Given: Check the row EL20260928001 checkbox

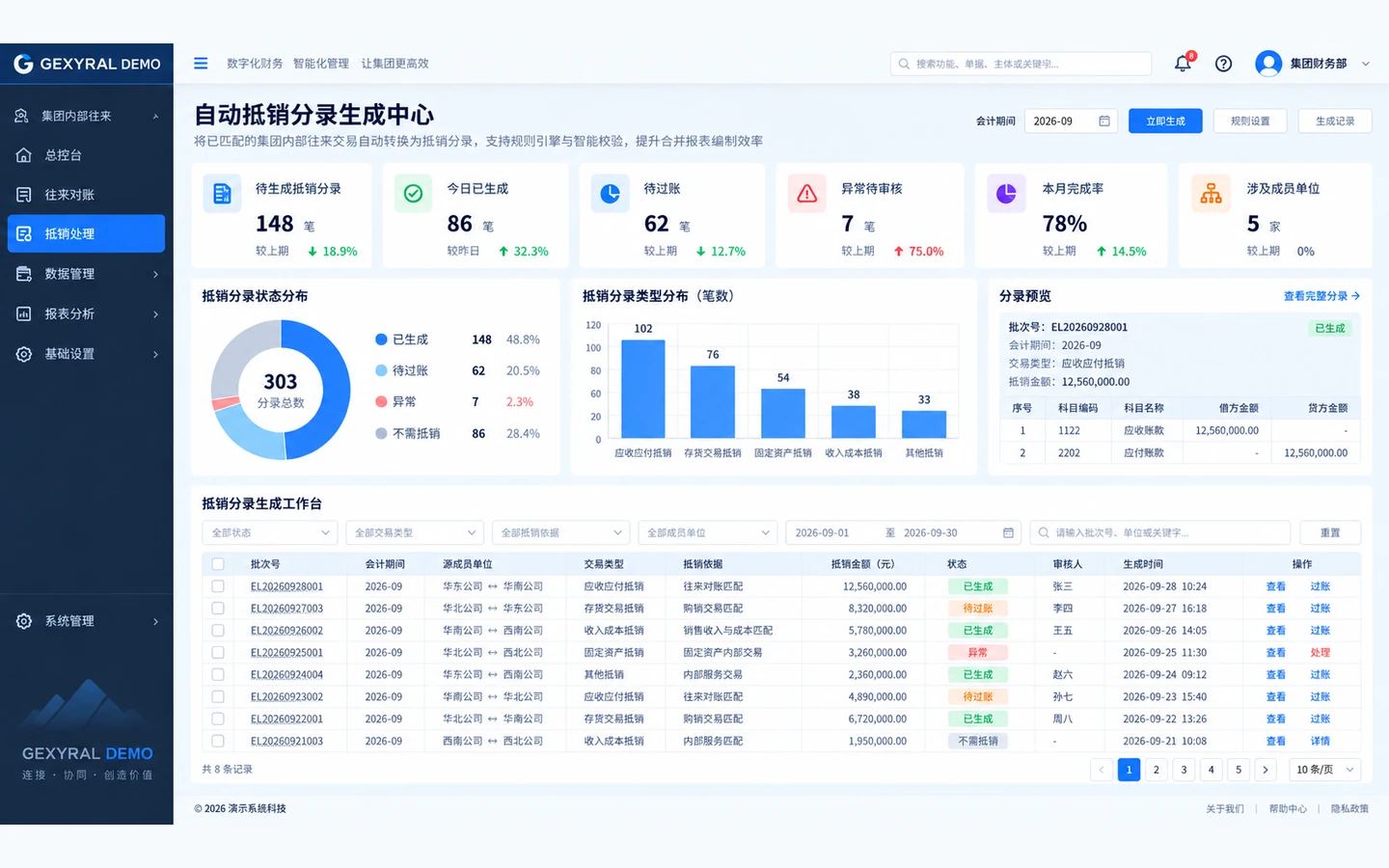Looking at the screenshot, I should [x=218, y=586].
